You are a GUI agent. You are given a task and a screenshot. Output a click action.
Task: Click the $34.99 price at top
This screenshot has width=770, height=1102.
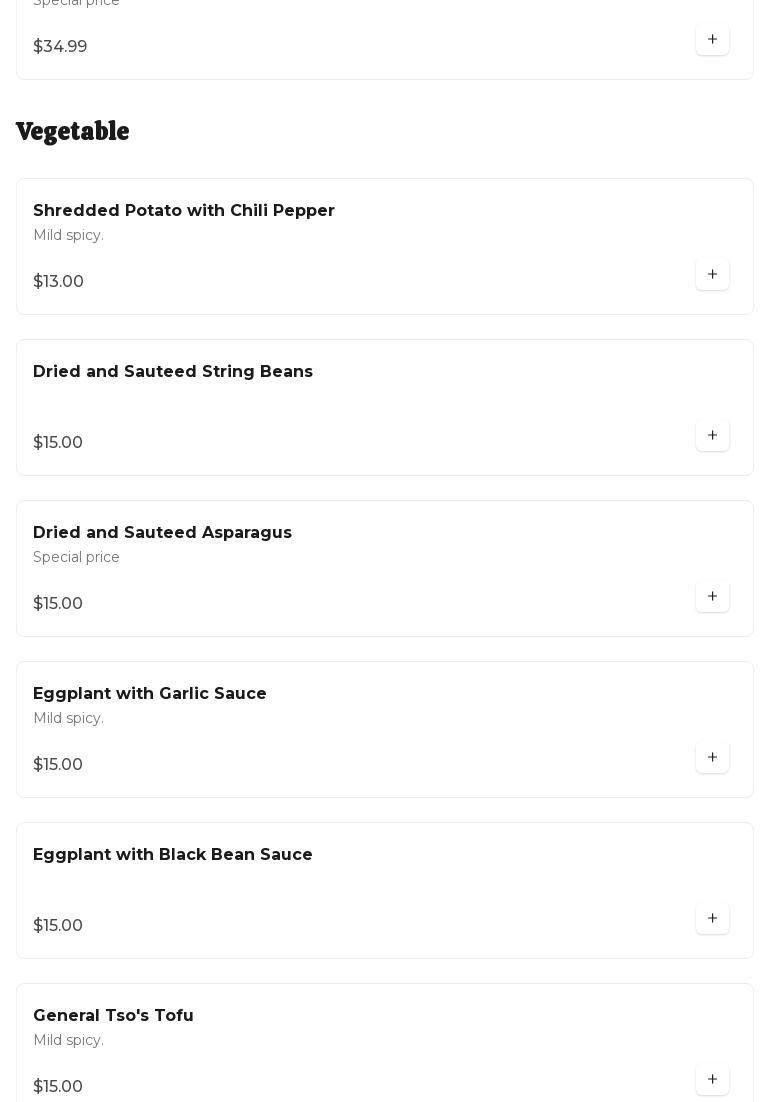pos(60,47)
